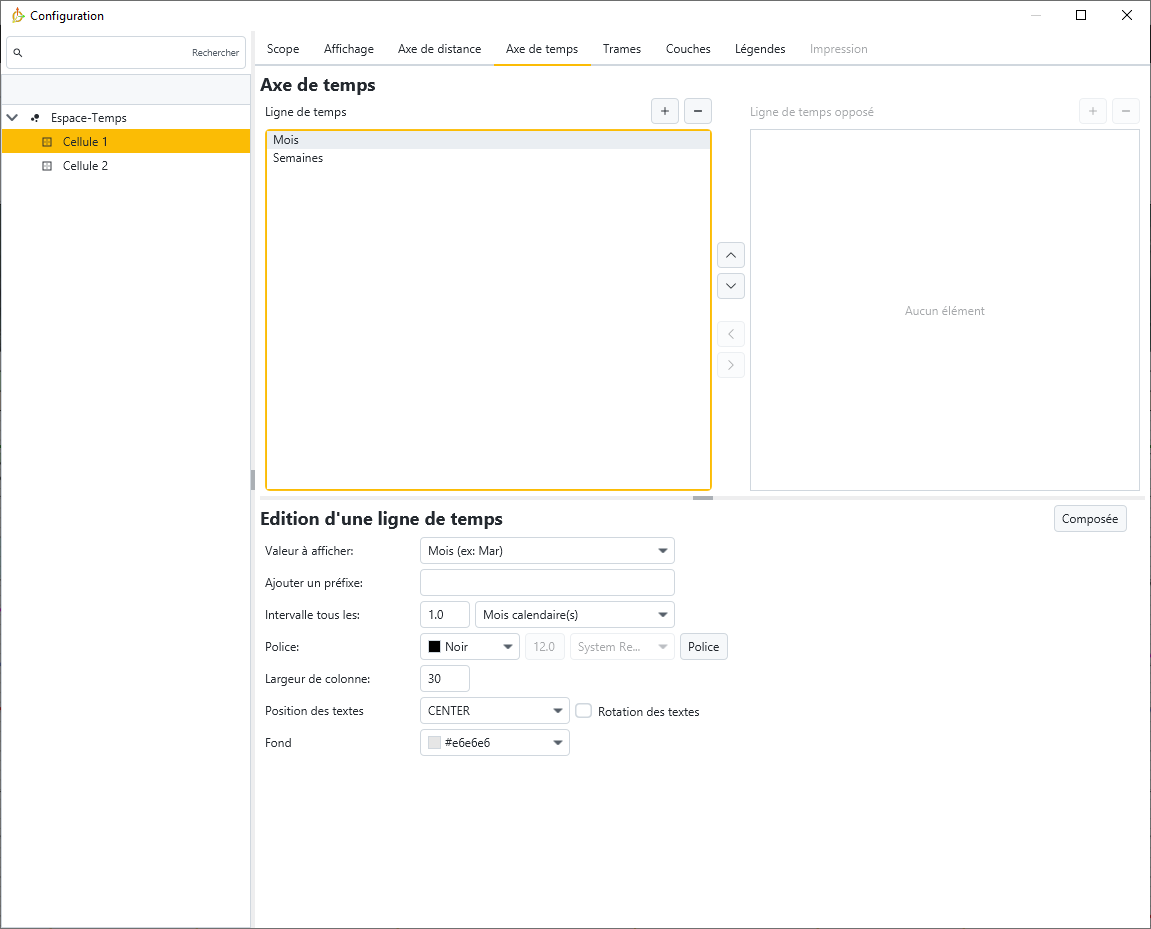This screenshot has width=1151, height=929.
Task: Click the plus button above Ligne de temps list
Action: (x=664, y=111)
